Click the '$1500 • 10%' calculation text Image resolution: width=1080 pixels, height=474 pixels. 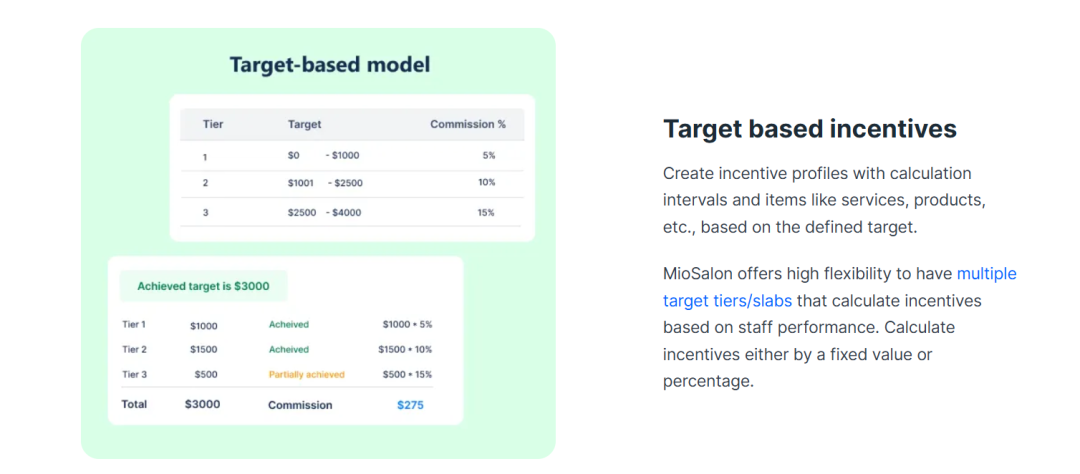(x=405, y=350)
